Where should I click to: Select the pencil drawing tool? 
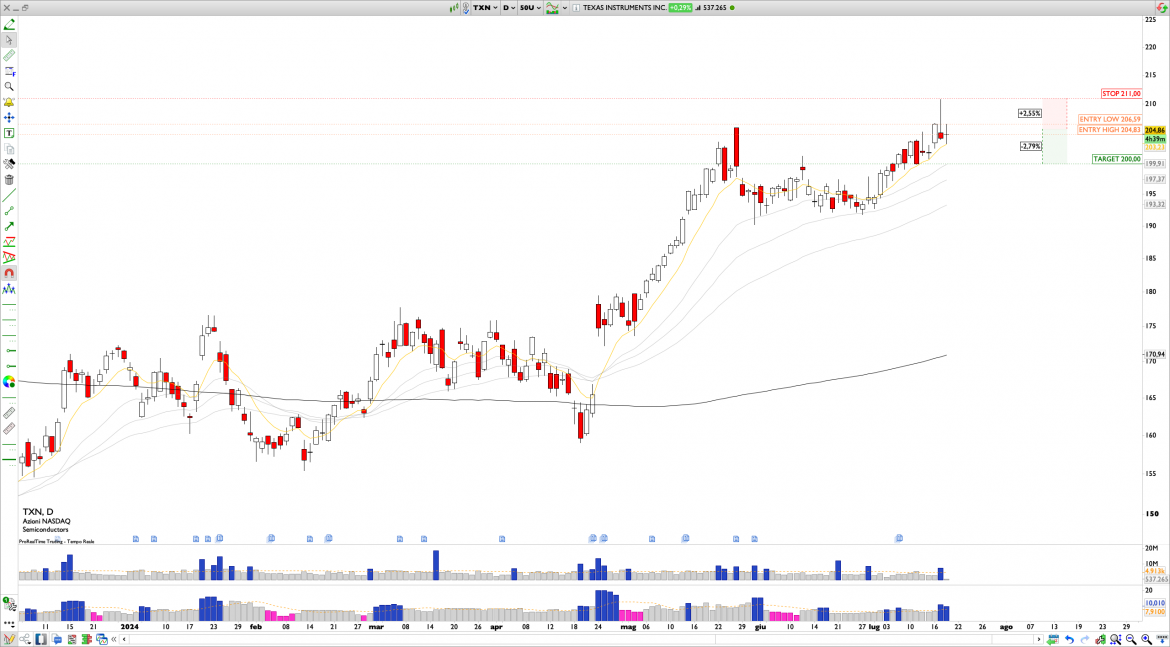coord(9,24)
